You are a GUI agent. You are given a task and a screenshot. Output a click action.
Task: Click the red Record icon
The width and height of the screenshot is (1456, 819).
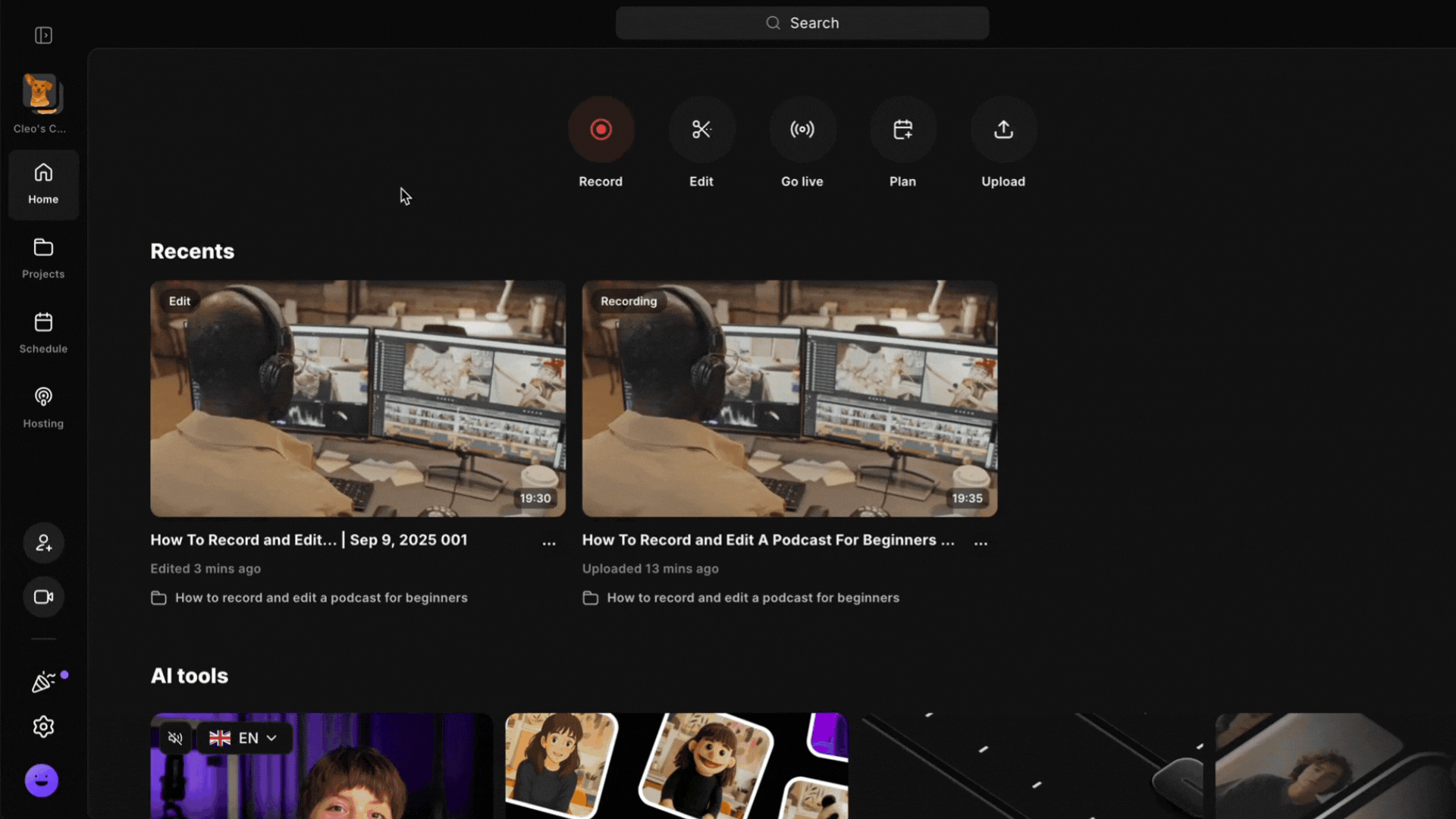tap(601, 130)
